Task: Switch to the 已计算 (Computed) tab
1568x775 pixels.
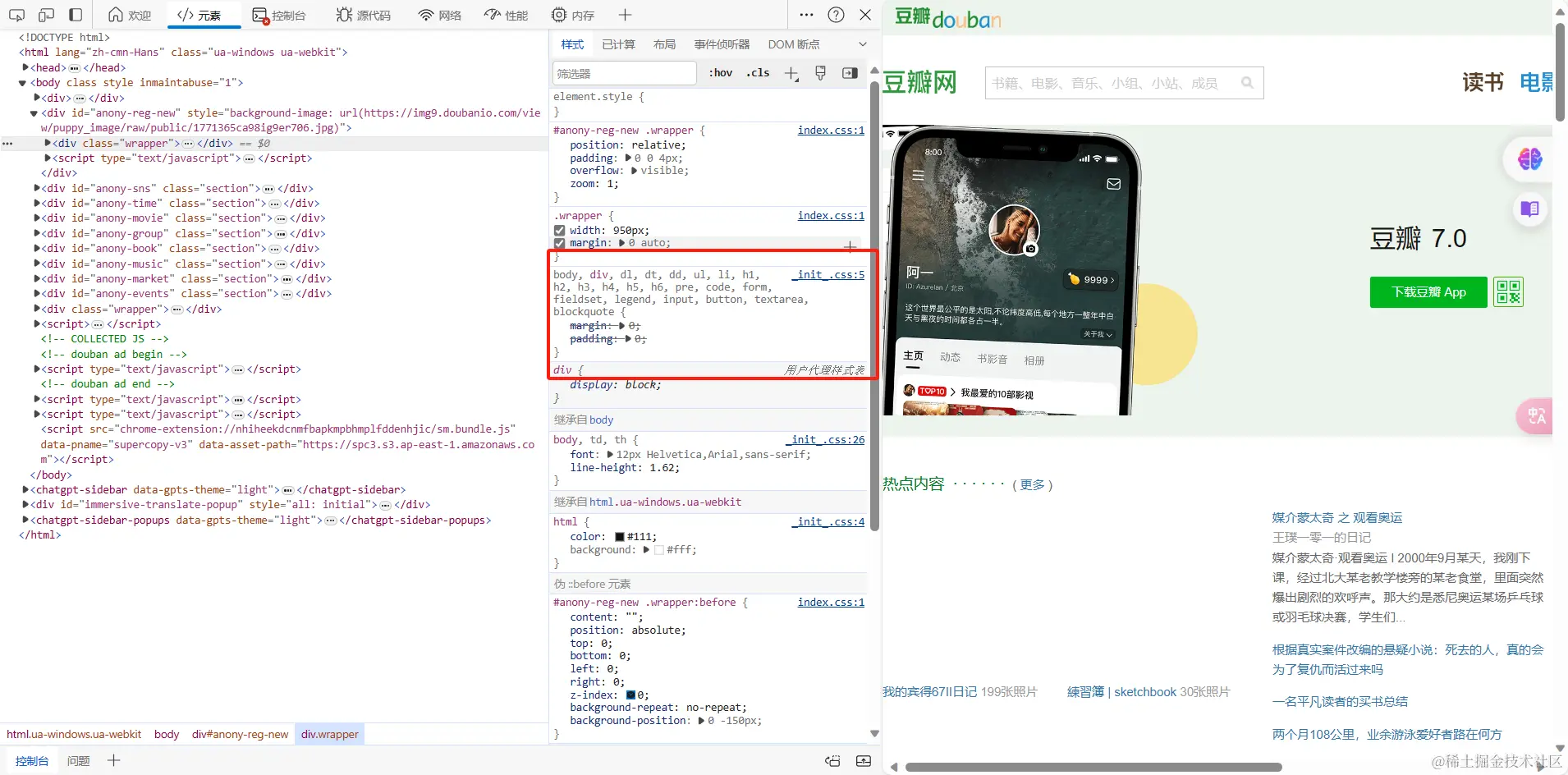Action: tap(618, 44)
